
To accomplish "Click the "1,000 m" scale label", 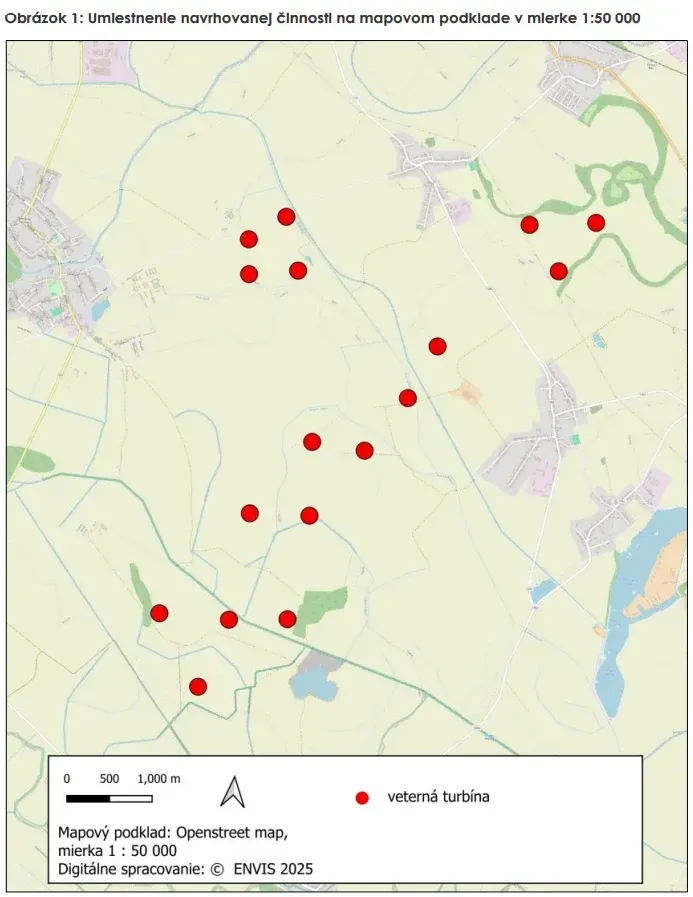I will click(158, 779).
